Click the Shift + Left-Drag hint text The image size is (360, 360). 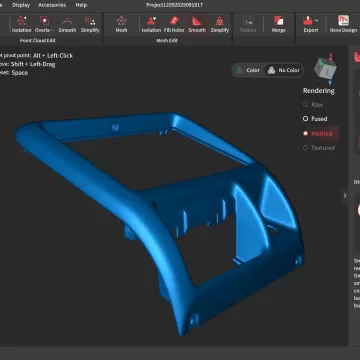click(33, 64)
